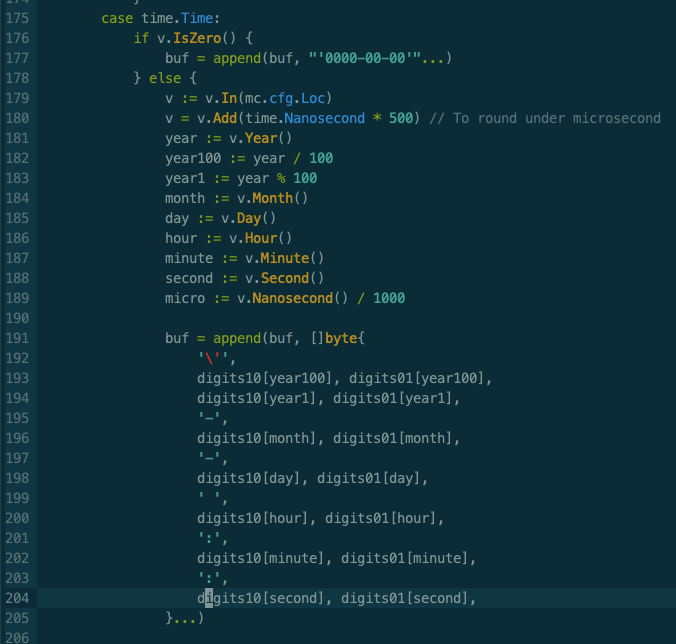Click line number 175 in the gutter

click(17, 19)
